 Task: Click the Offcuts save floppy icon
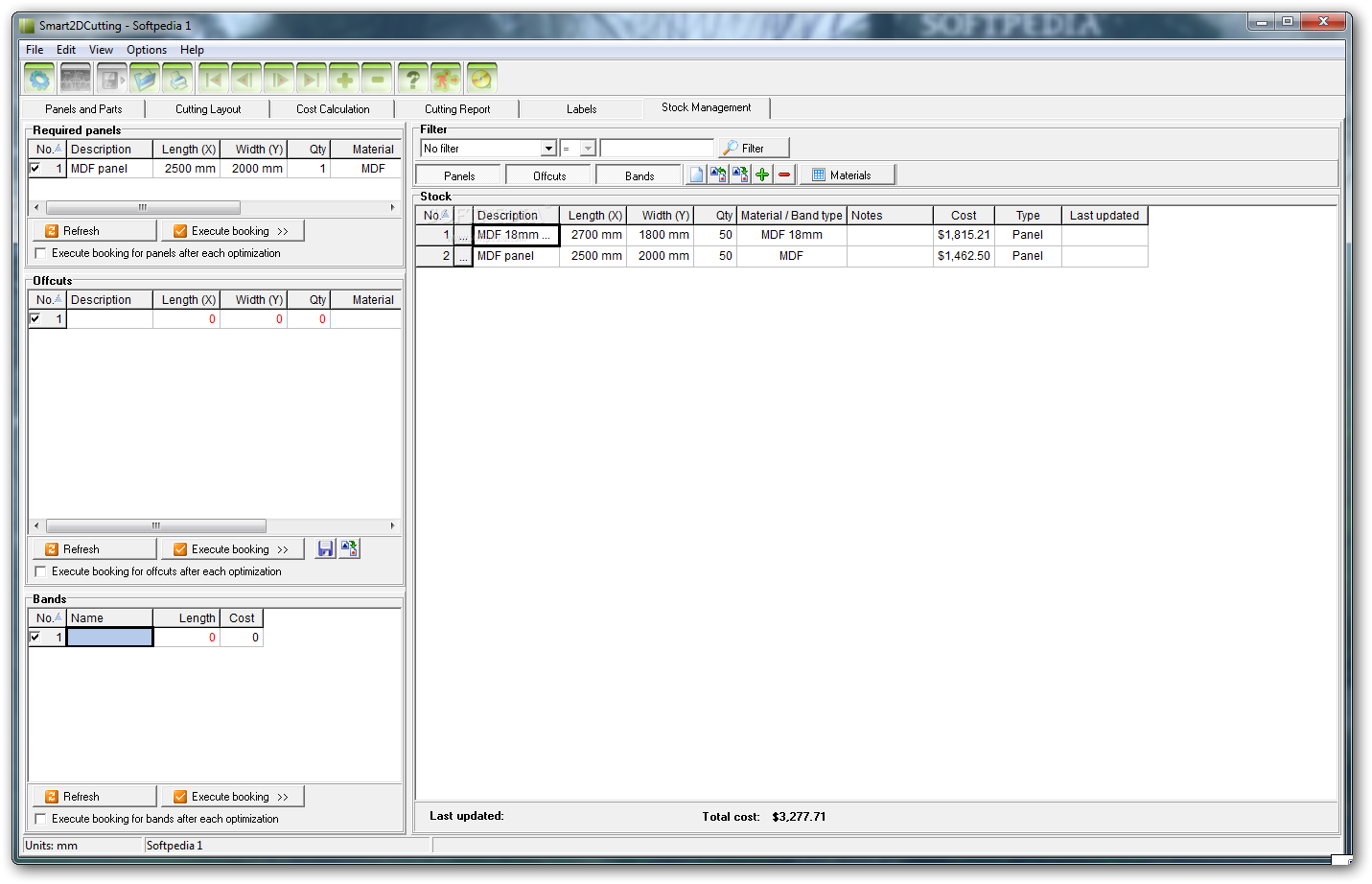click(x=326, y=548)
